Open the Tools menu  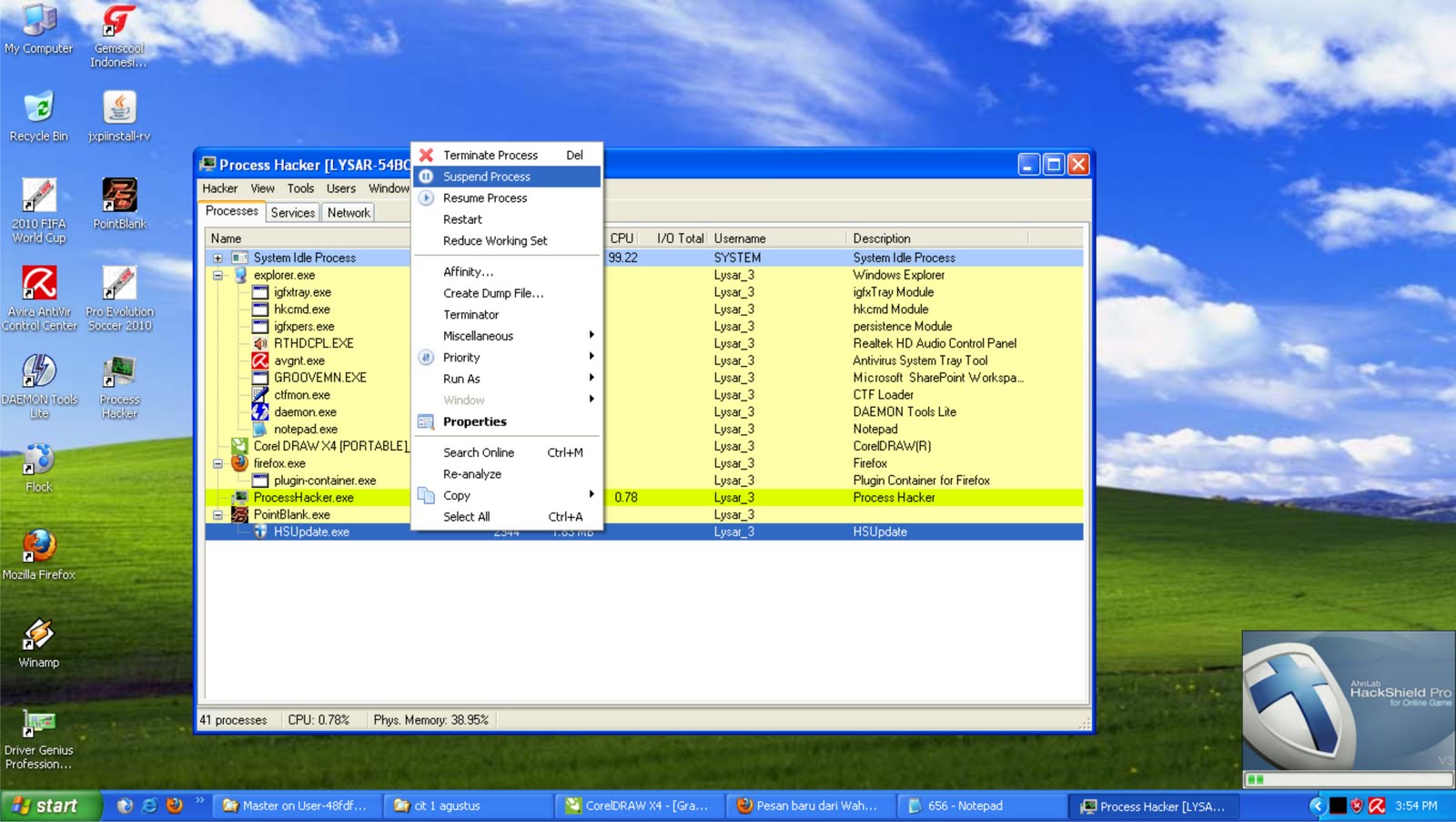point(300,188)
